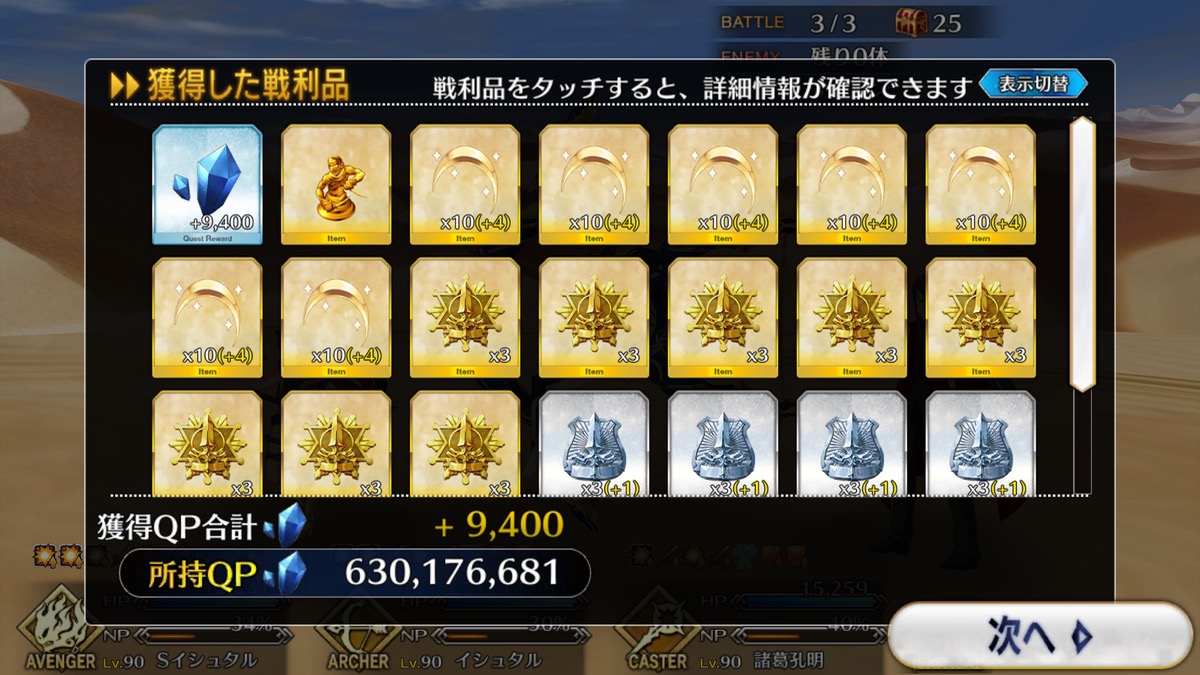
Task: Tap the first silver emblem item
Action: [594, 443]
